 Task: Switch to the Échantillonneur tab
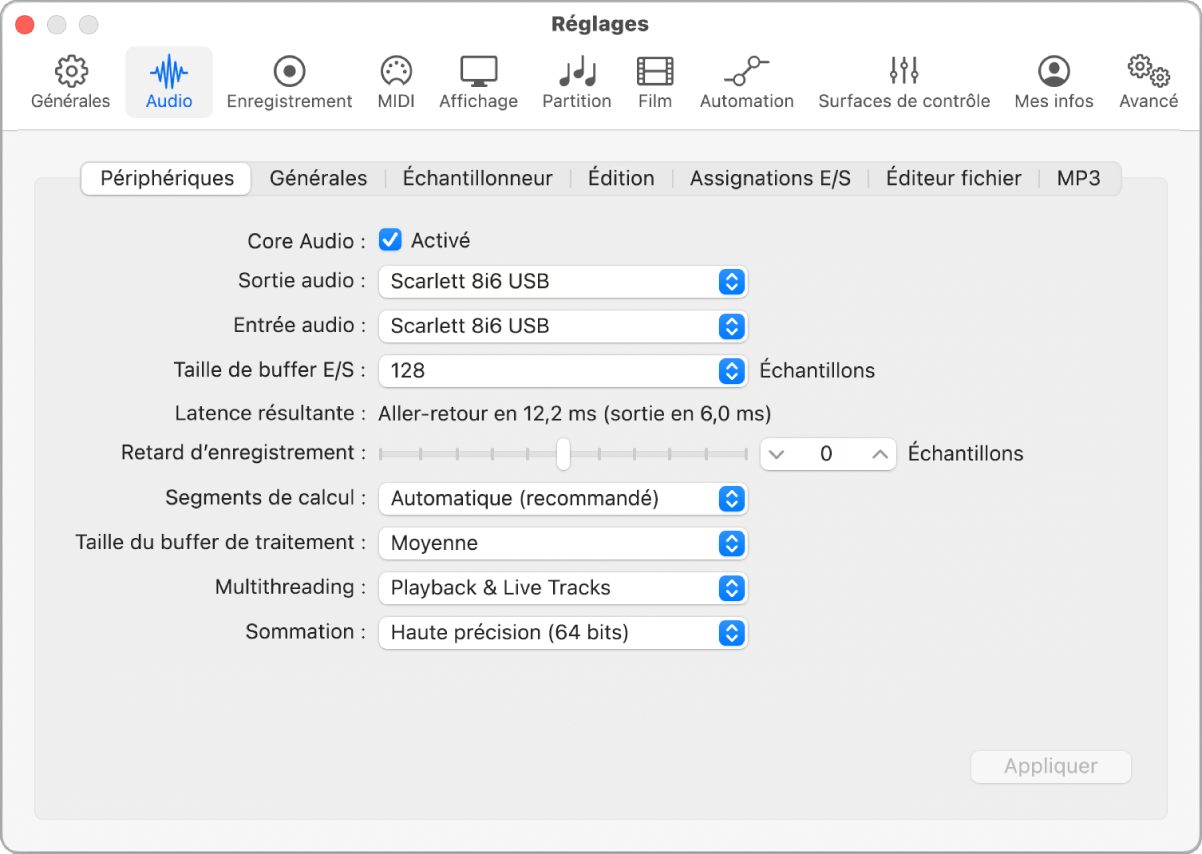pos(477,178)
